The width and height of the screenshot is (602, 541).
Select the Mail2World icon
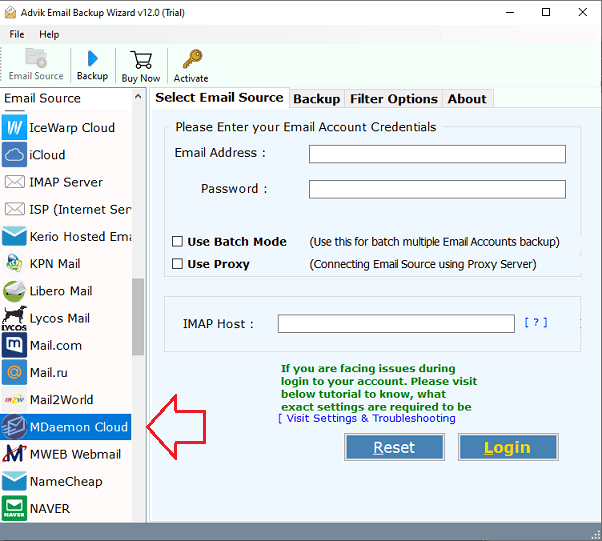tap(14, 400)
